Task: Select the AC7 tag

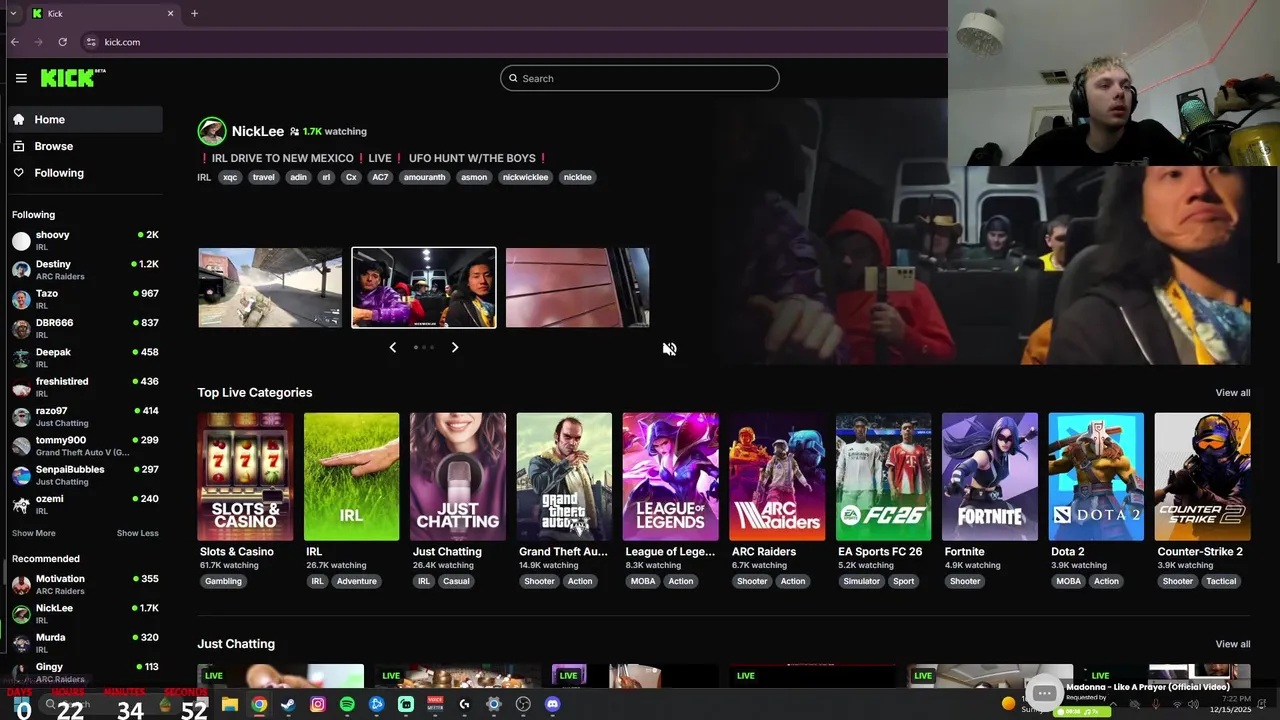Action: 380,177
